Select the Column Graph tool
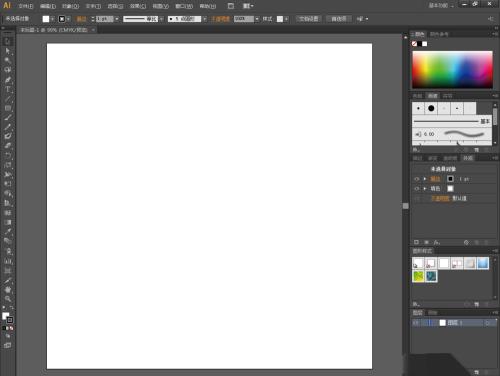500x376 pixels. pos(8,261)
